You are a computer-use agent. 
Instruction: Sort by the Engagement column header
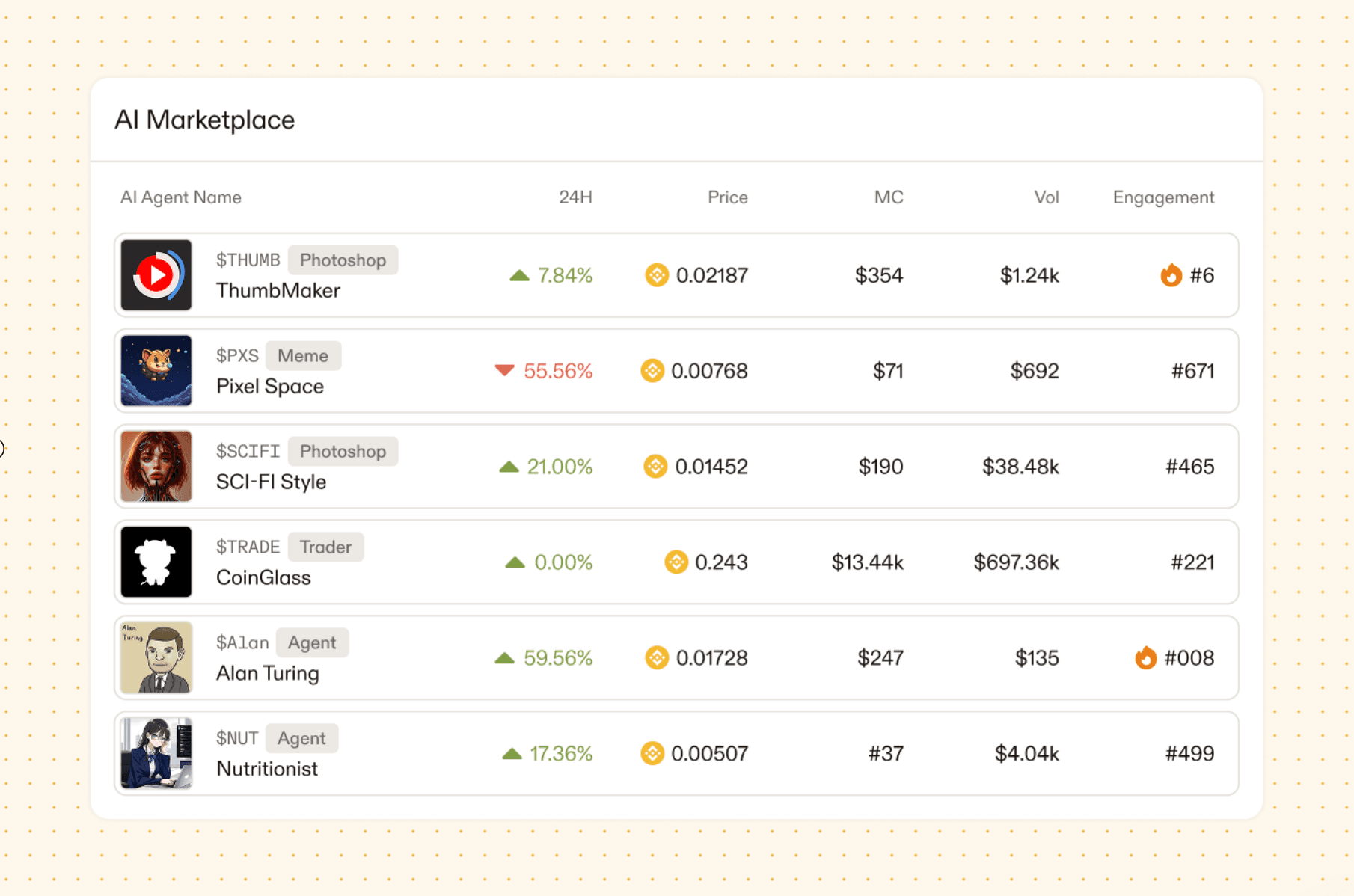tap(1163, 197)
